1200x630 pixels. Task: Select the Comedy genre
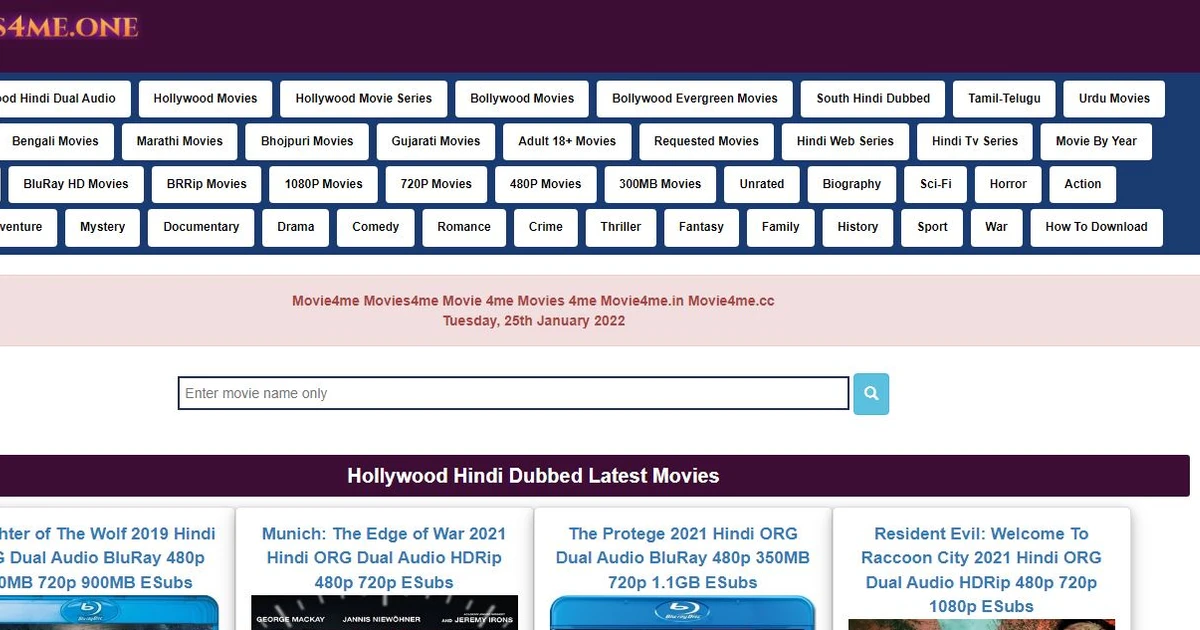click(375, 227)
